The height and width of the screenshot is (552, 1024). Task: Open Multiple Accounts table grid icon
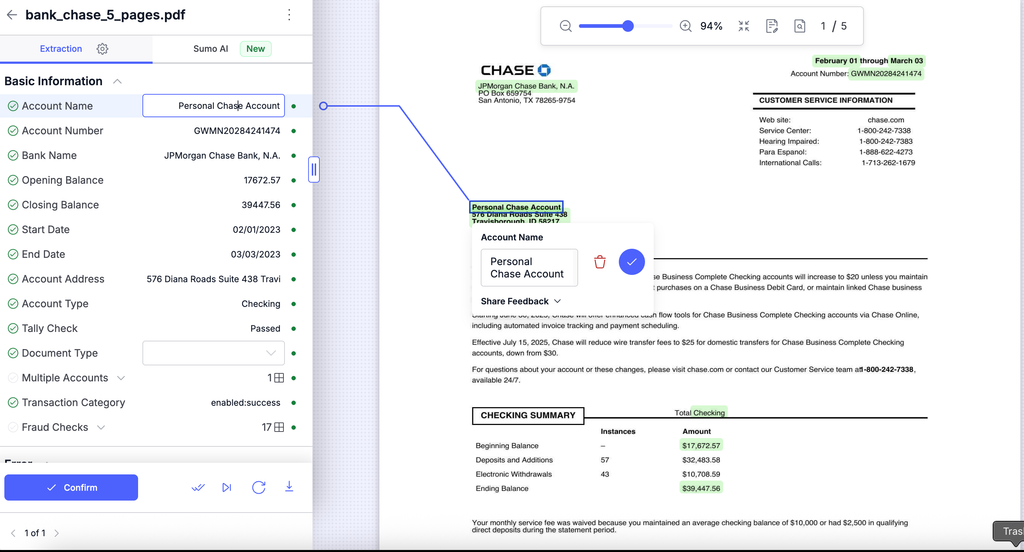[279, 378]
